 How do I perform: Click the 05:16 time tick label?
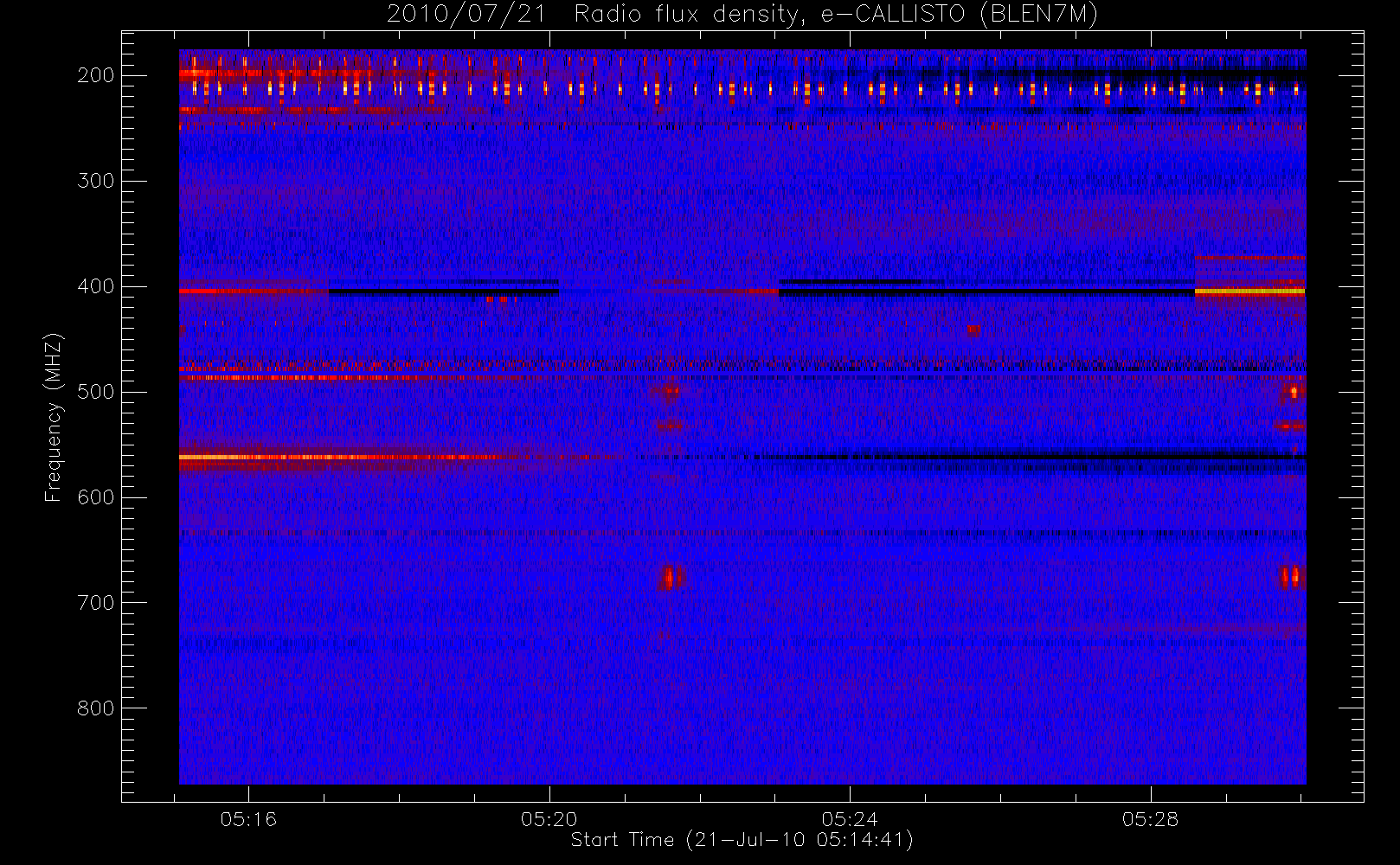[248, 819]
